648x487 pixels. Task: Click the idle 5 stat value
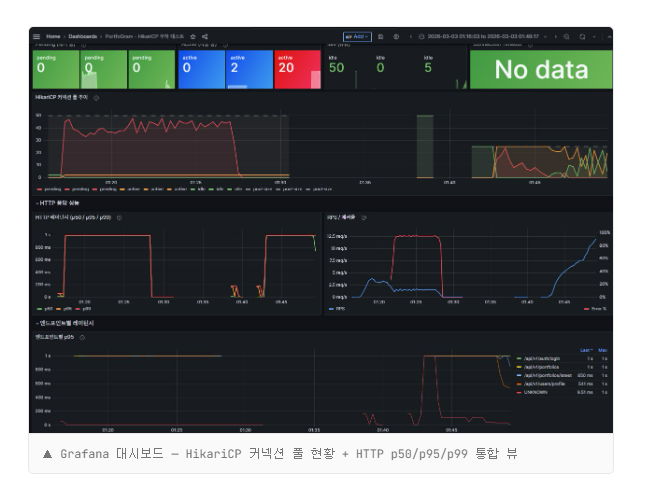pos(428,68)
